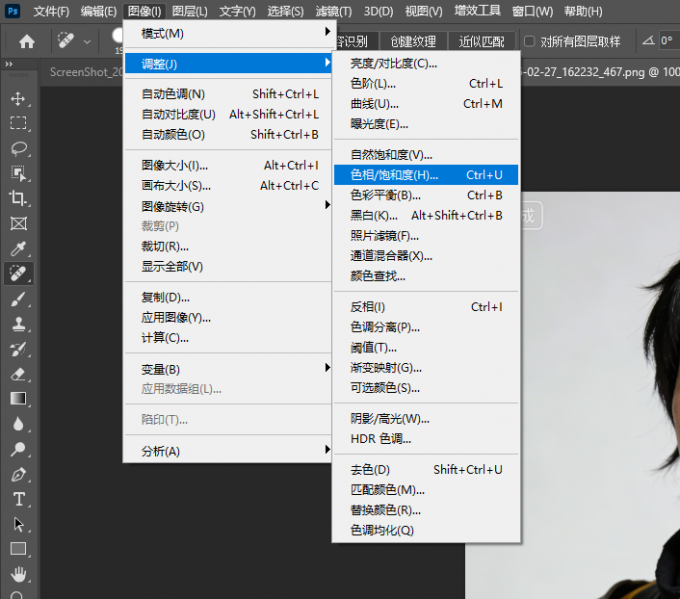The height and width of the screenshot is (599, 680).
Task: Expand the 分析(A) submenu
Action: tap(228, 451)
